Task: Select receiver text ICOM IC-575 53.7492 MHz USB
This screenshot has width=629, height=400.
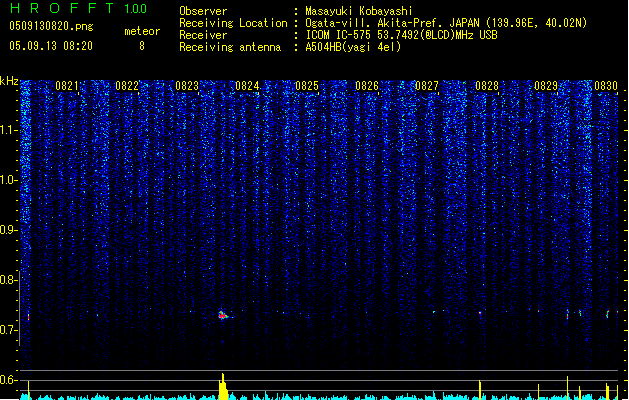Action: tap(402, 35)
